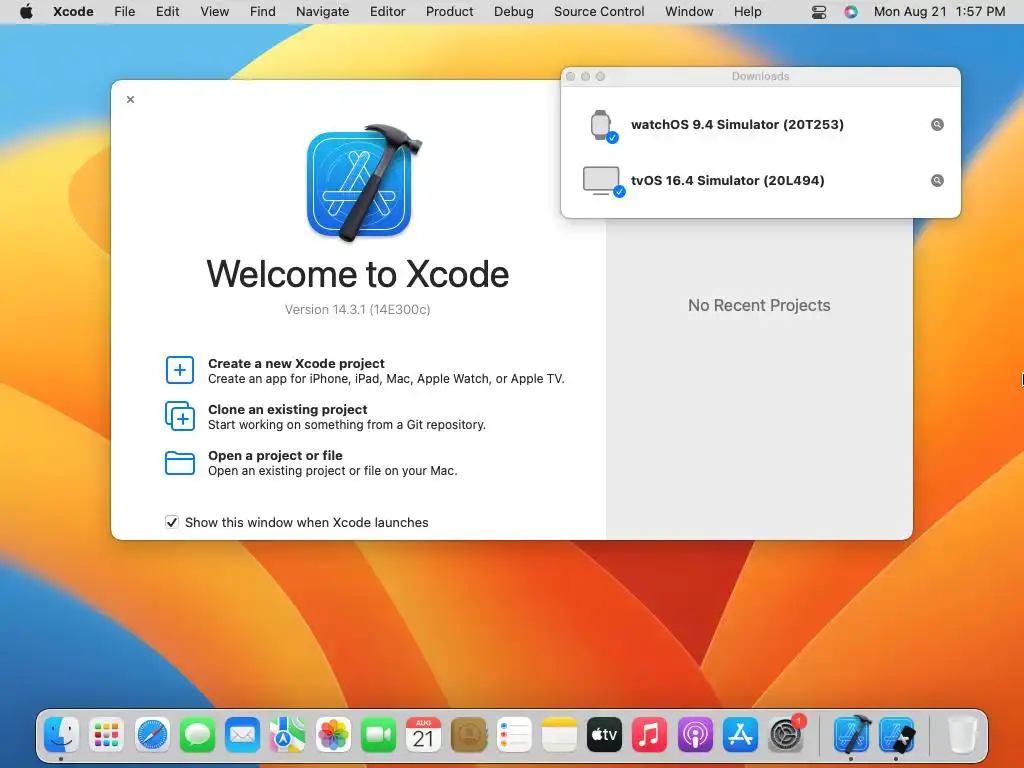Open the View menu
Viewport: 1024px width, 768px height.
coord(214,12)
